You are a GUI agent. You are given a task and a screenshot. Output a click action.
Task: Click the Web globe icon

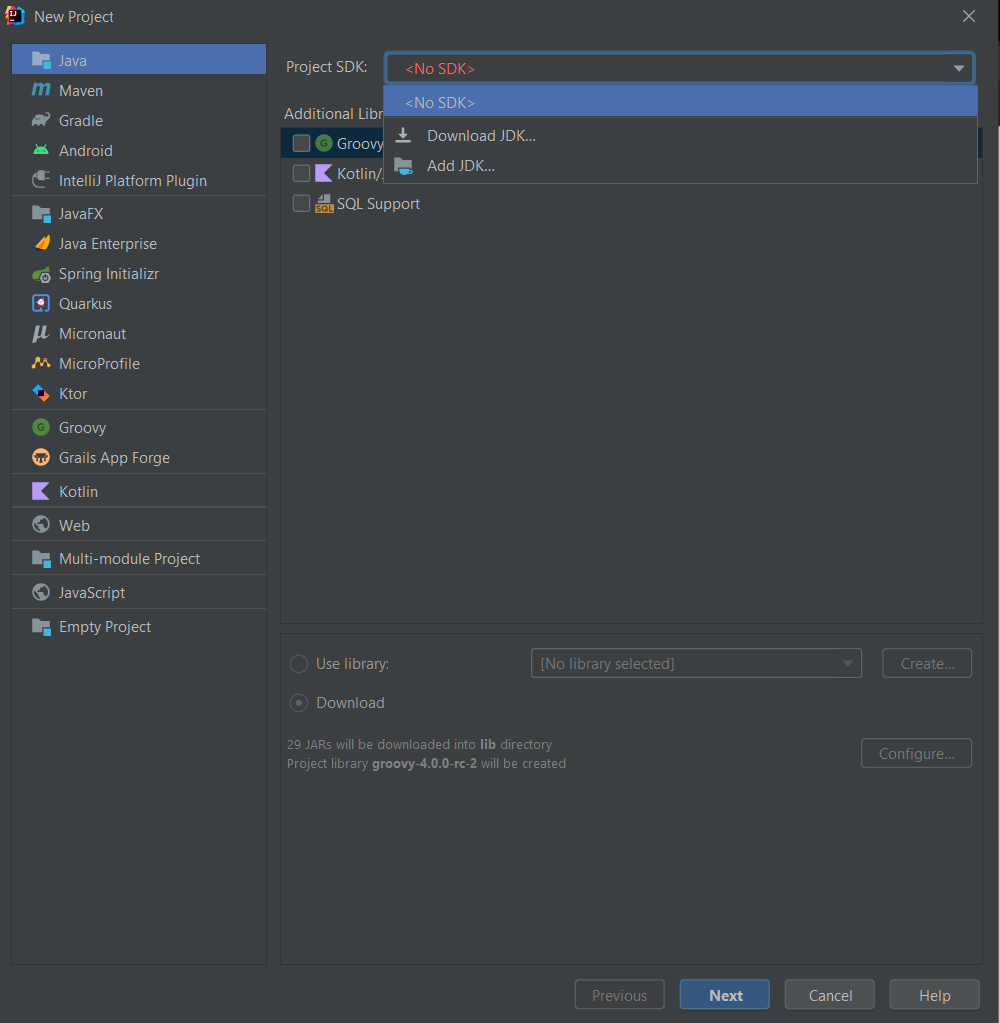[41, 525]
